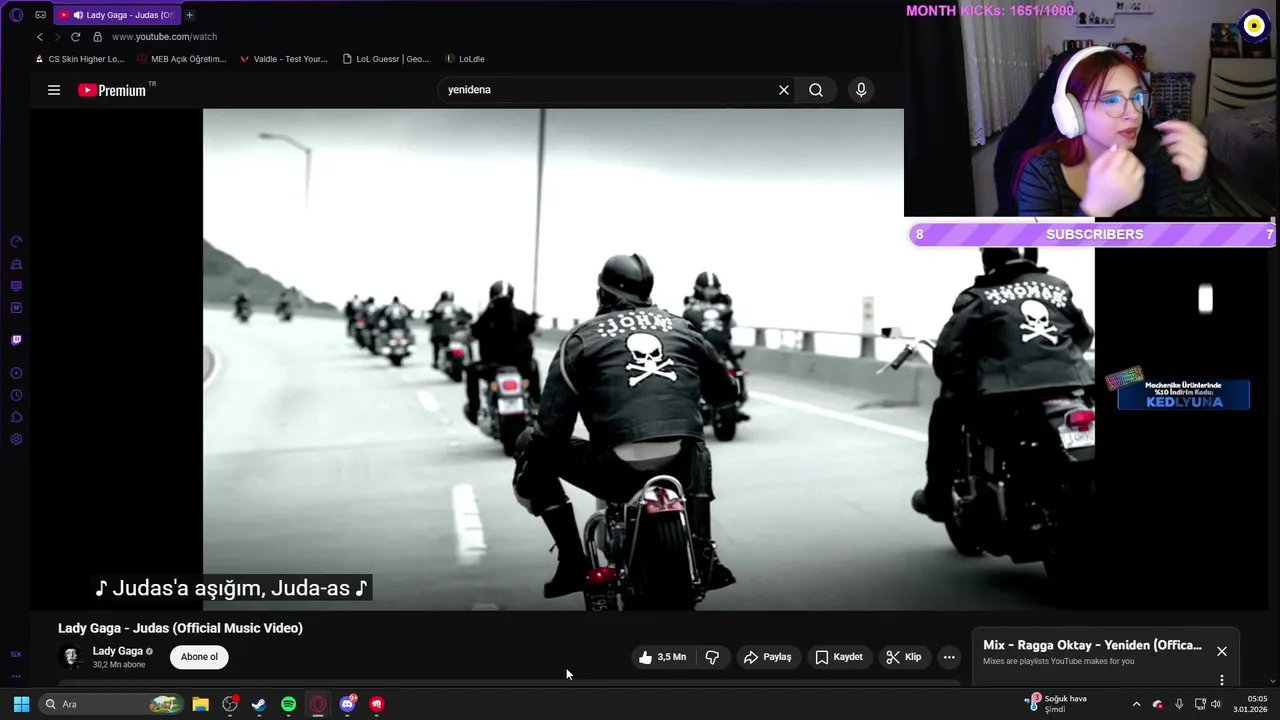The height and width of the screenshot is (720, 1280).
Task: Open MEB Açık Öğretim bookmark
Action: 182,59
